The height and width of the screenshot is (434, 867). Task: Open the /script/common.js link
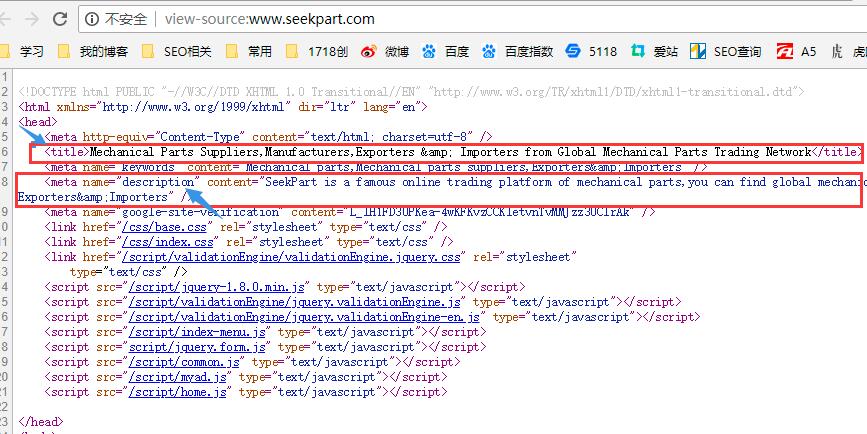click(x=184, y=362)
